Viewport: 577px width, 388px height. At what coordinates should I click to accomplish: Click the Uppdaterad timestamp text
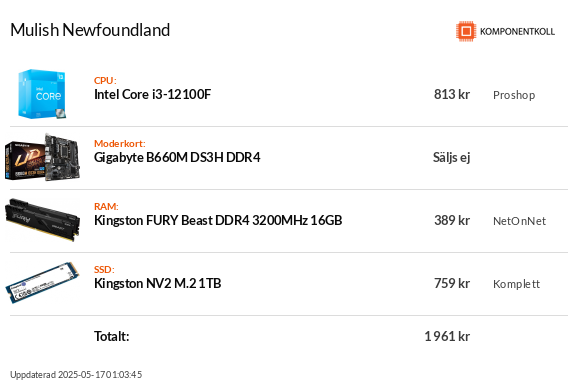[x=76, y=375]
